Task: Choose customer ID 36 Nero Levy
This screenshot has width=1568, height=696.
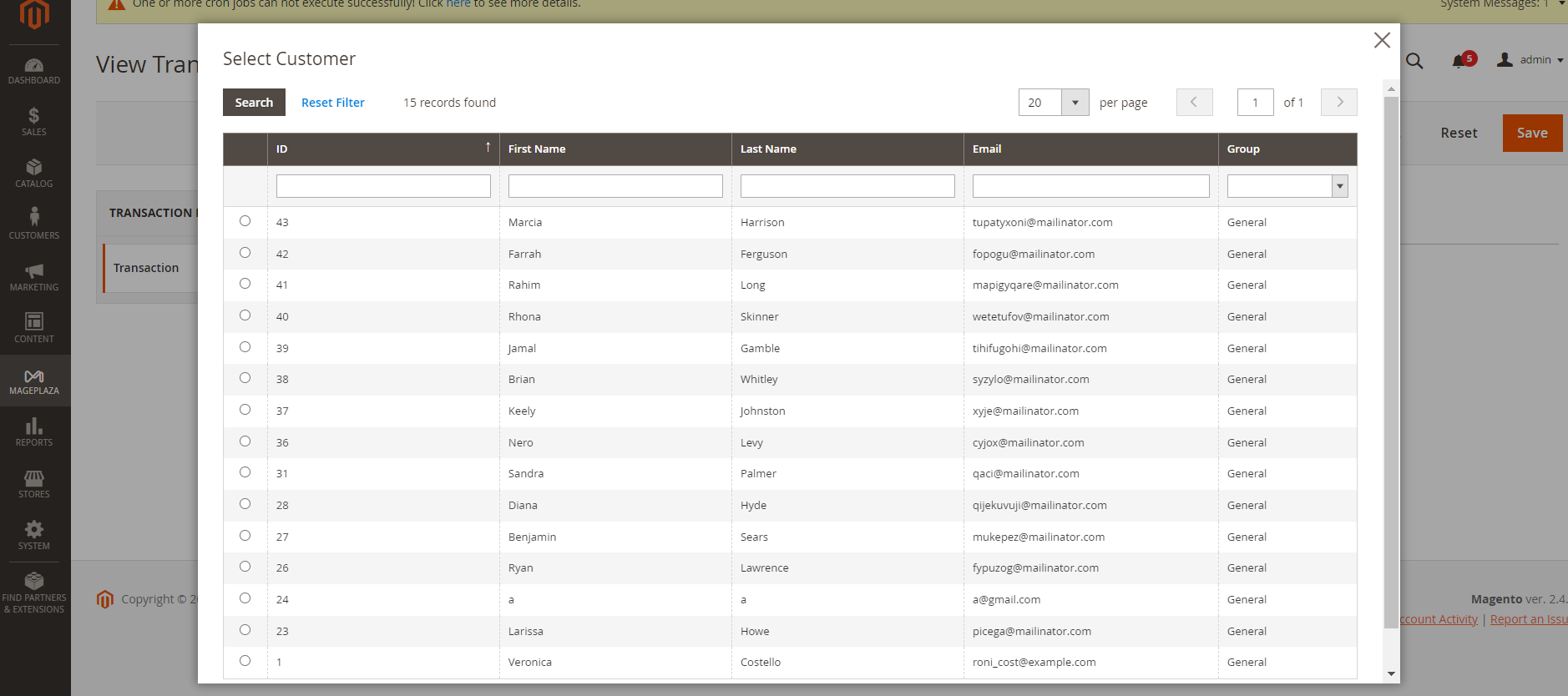Action: (x=245, y=441)
